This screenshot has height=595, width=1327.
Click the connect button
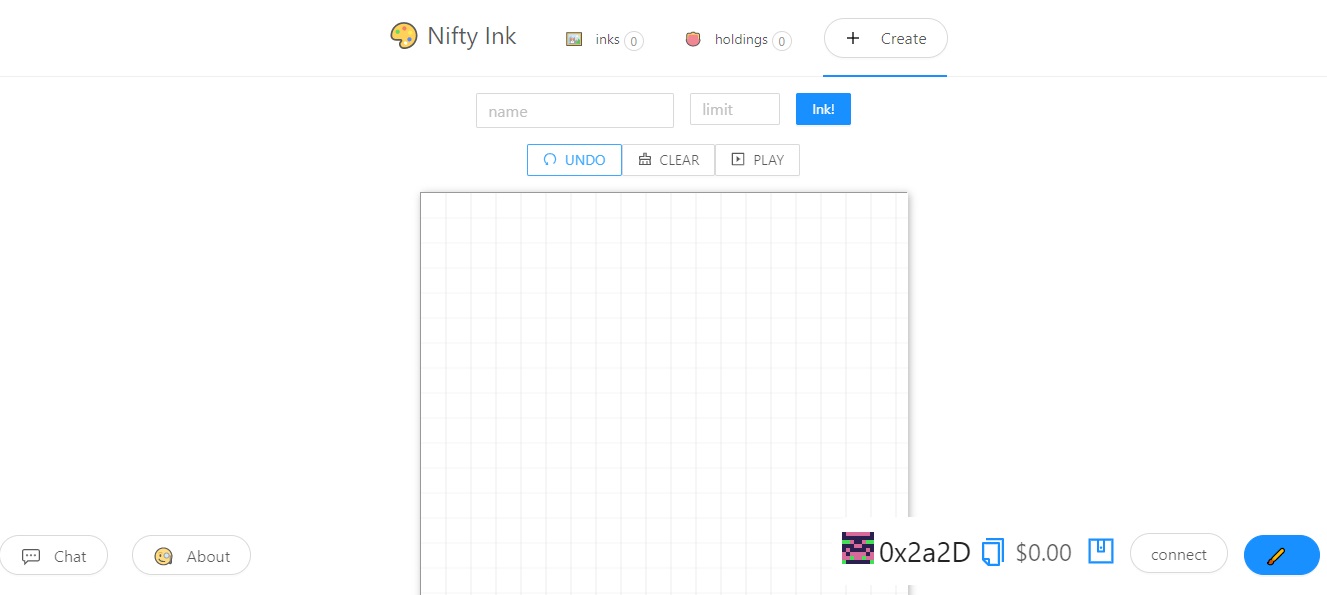coord(1179,554)
